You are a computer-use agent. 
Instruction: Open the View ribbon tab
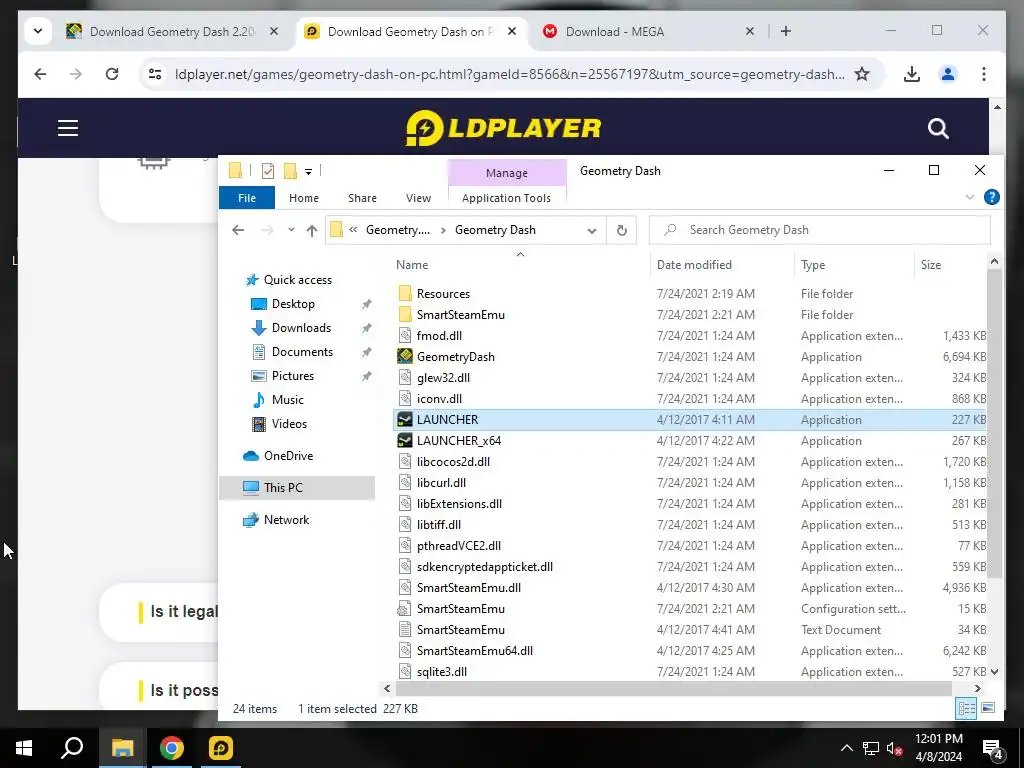click(x=418, y=198)
